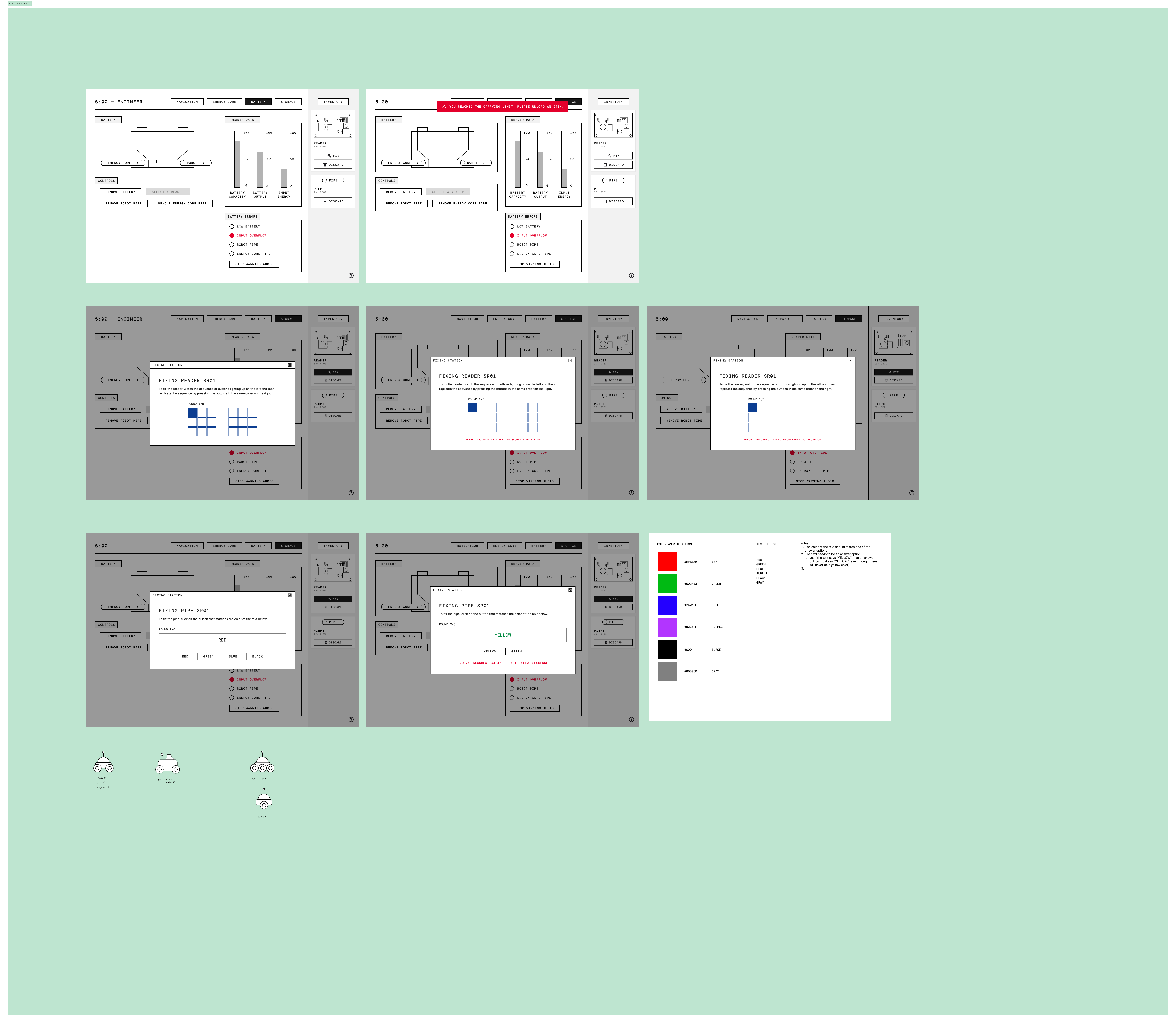The width and height of the screenshot is (1176, 1023).
Task: Click lit blue tile in error-free Fixing Reader dialog
Action: click(192, 412)
